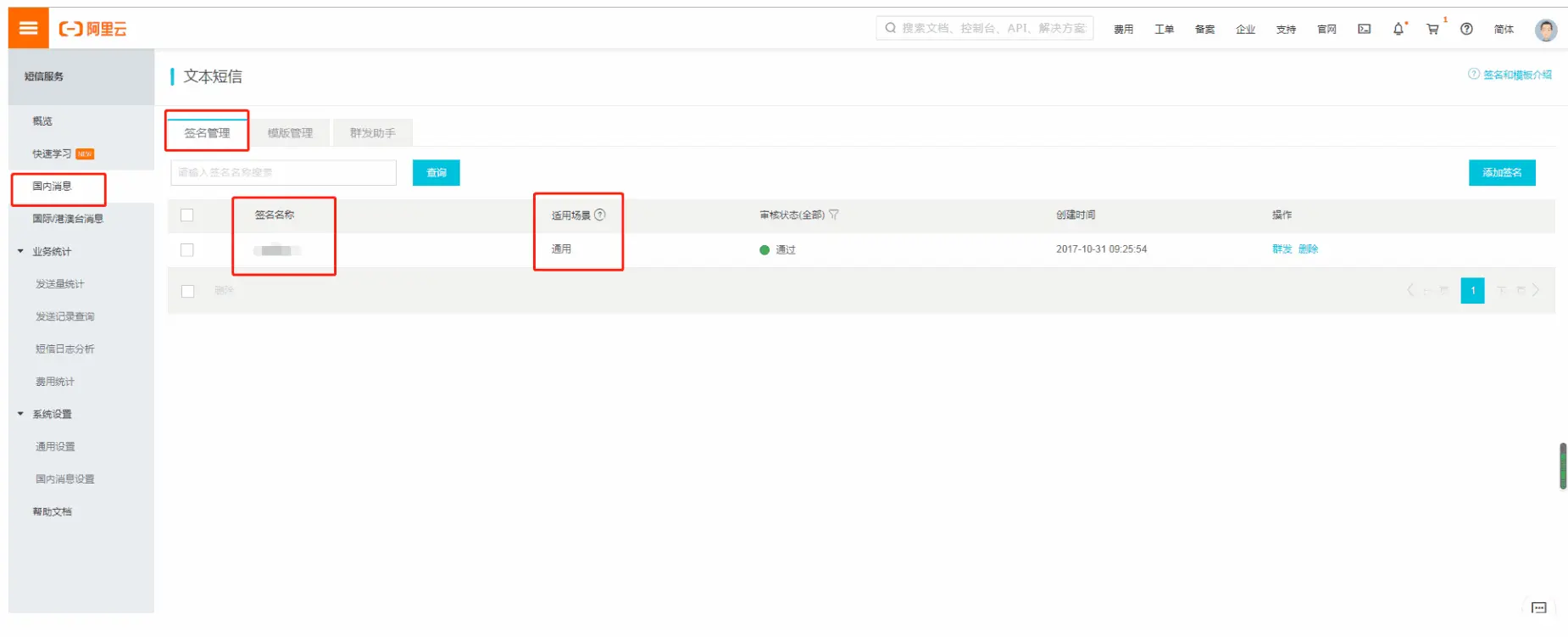Toggle the select-all checkbox in table header
The image size is (1568, 637).
click(187, 215)
